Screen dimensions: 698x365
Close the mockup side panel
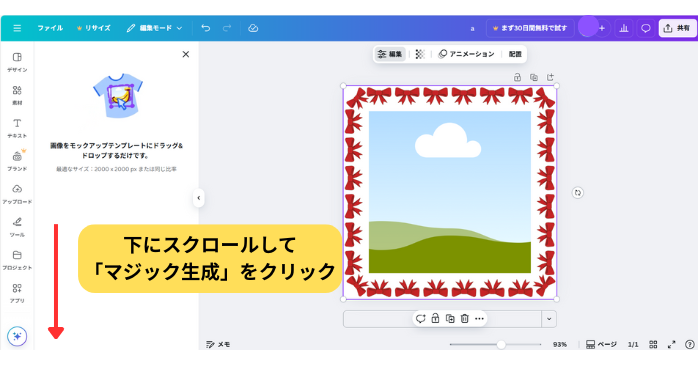(186, 54)
